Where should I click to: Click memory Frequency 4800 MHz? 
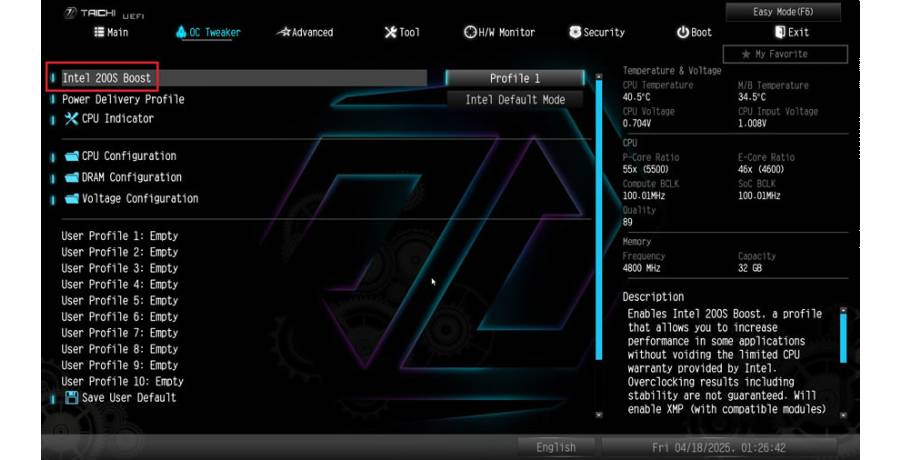(x=642, y=268)
